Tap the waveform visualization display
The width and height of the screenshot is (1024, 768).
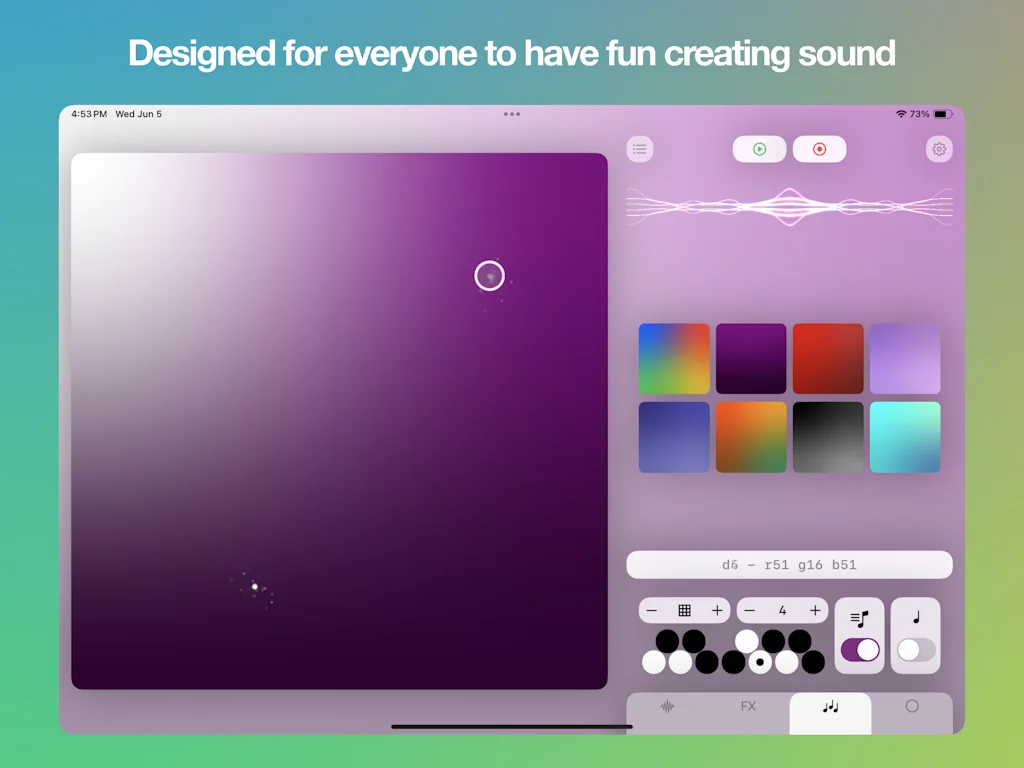click(789, 207)
